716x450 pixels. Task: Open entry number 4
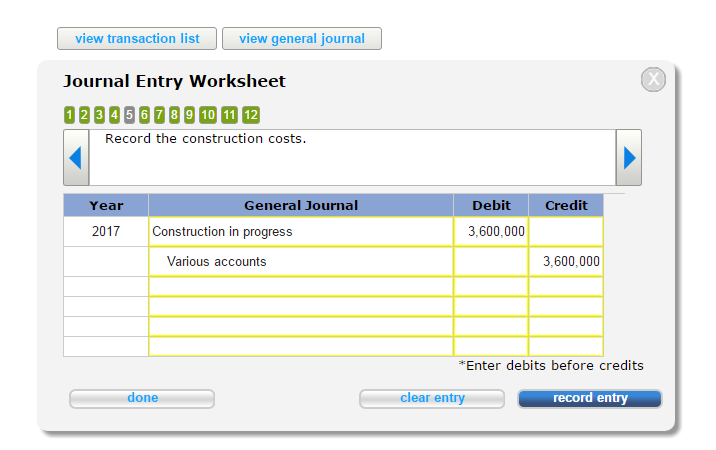[x=114, y=115]
